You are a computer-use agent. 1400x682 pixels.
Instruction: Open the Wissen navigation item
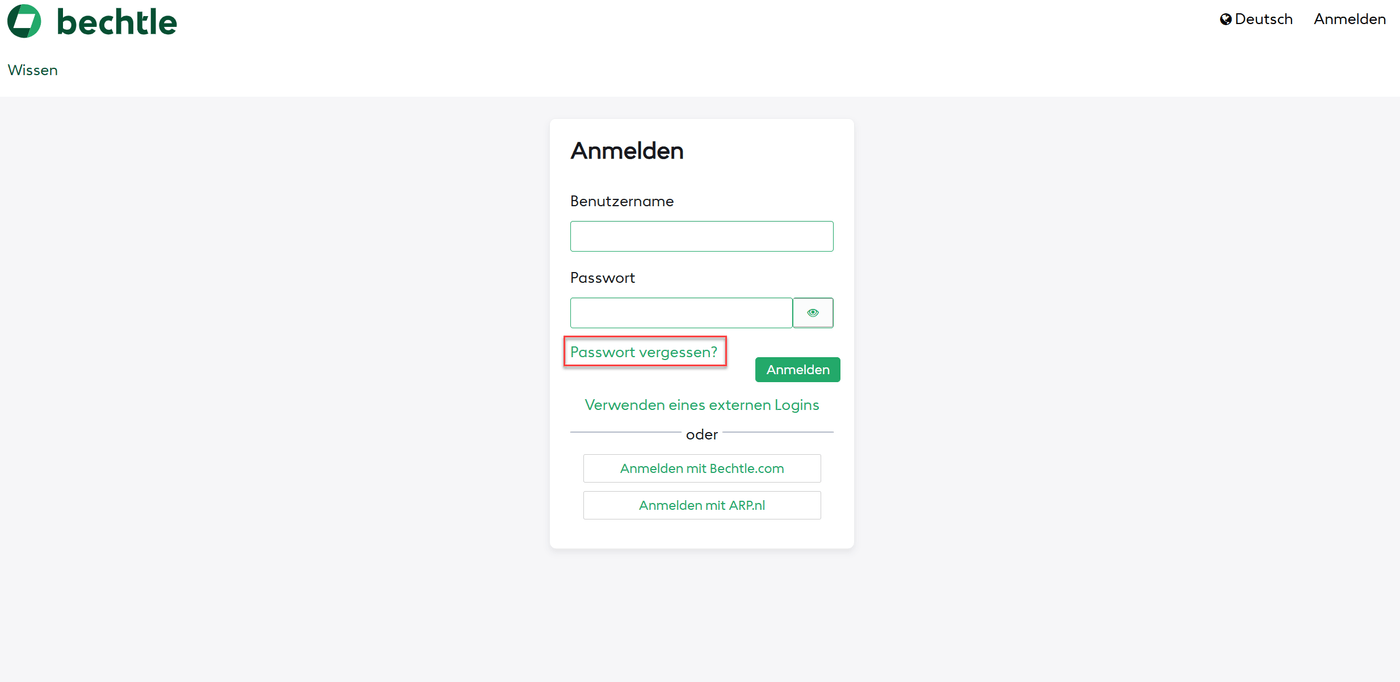[32, 69]
